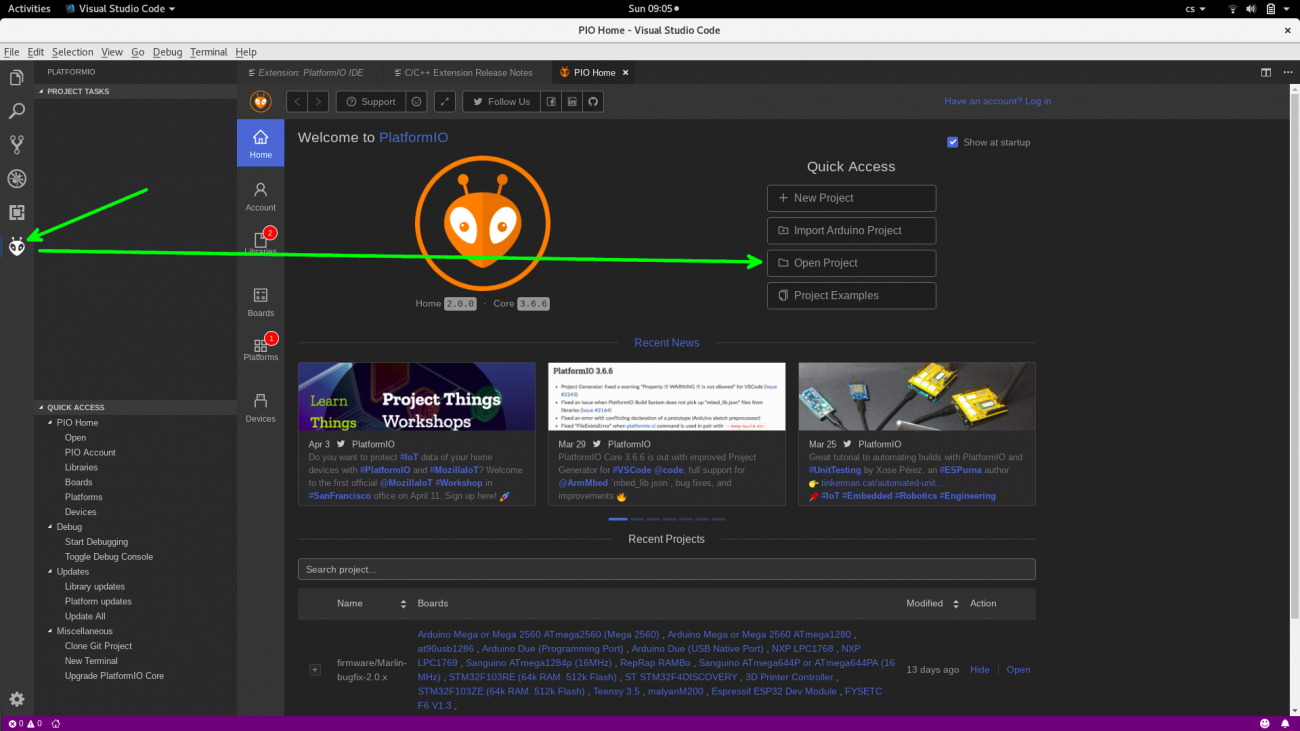Viewport: 1300px width, 731px height.
Task: Open the GitHub icon in PIO toolbar
Action: (593, 101)
